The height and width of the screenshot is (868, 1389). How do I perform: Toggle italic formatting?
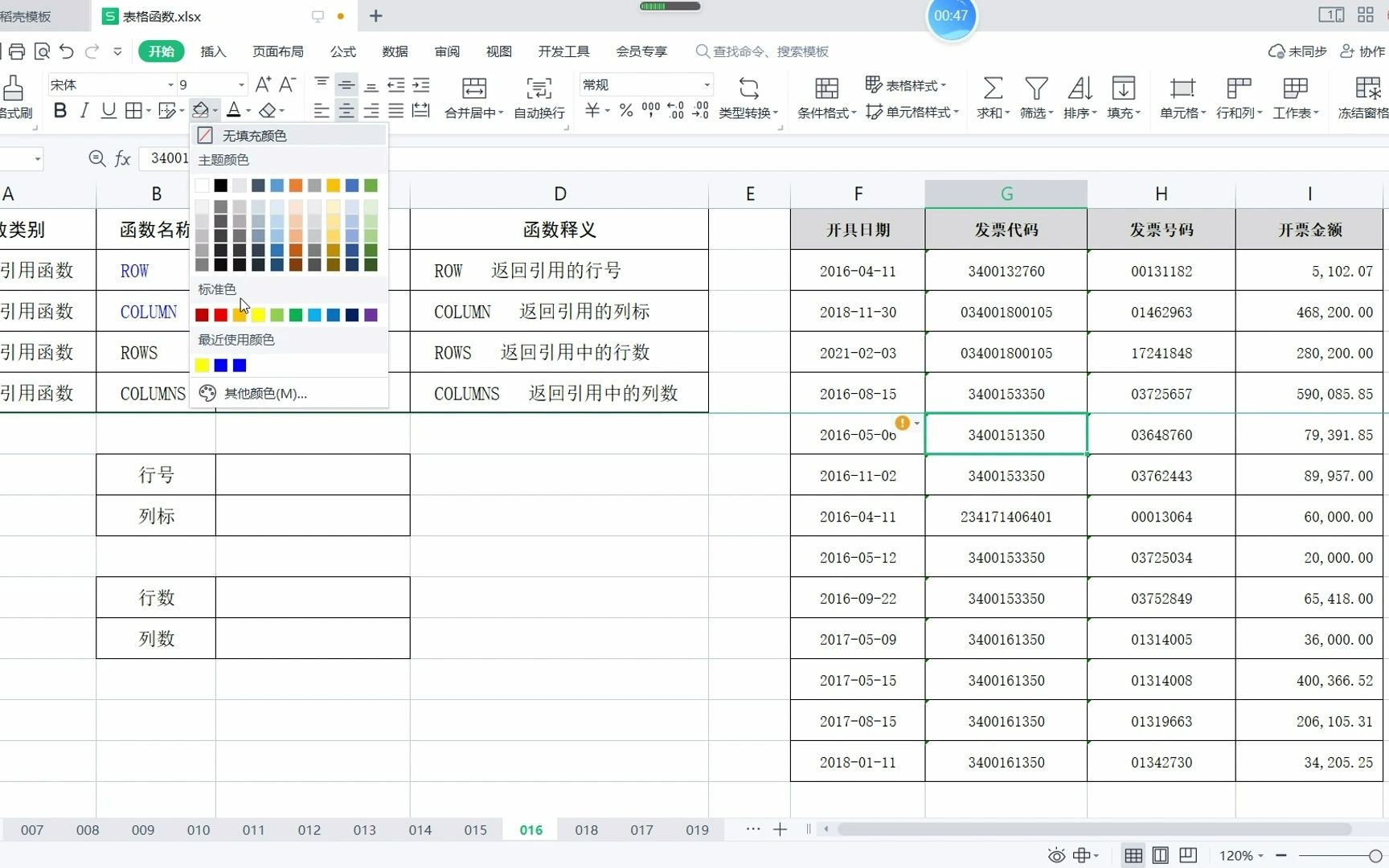tap(84, 111)
